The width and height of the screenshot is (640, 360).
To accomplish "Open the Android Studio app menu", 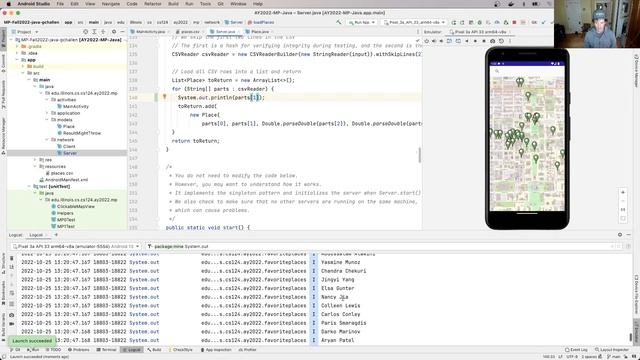I will pos(33,4).
